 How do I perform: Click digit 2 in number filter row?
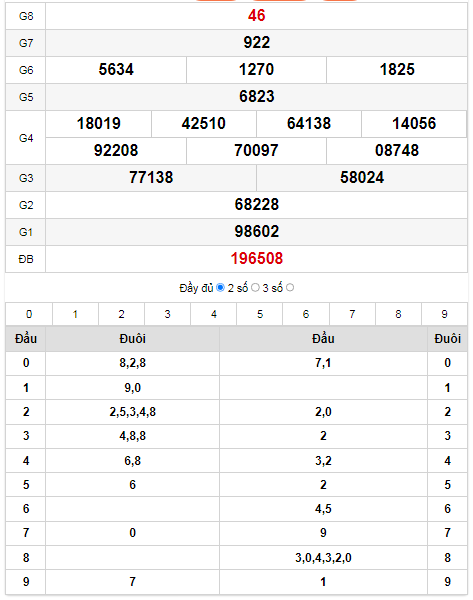point(121,314)
